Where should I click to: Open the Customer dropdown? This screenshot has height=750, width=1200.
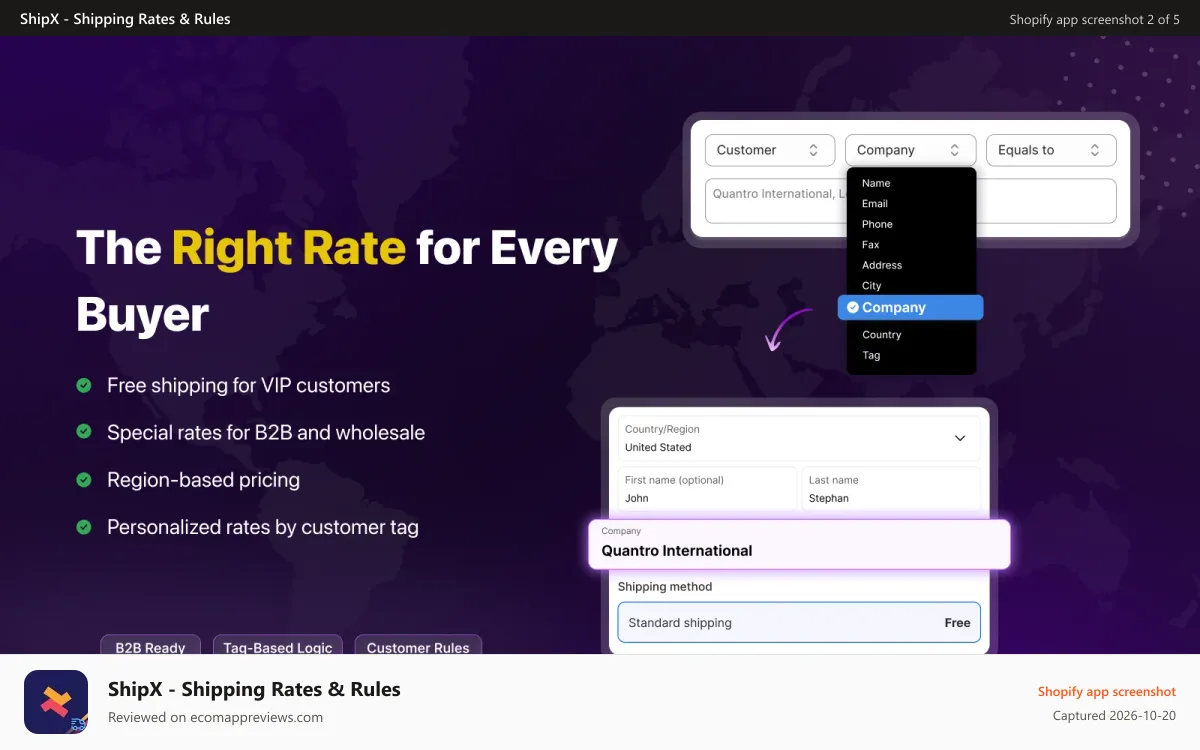770,150
